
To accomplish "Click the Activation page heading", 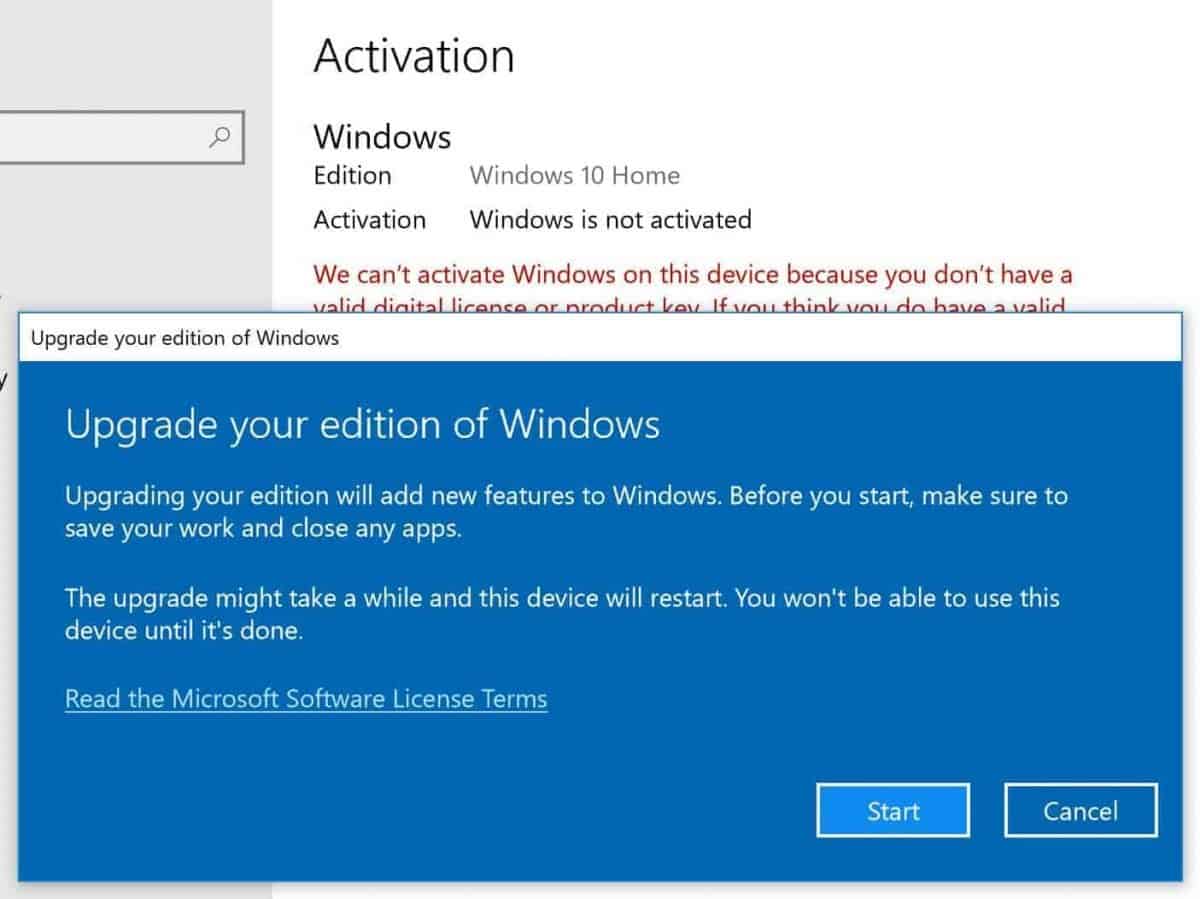I will pos(414,57).
